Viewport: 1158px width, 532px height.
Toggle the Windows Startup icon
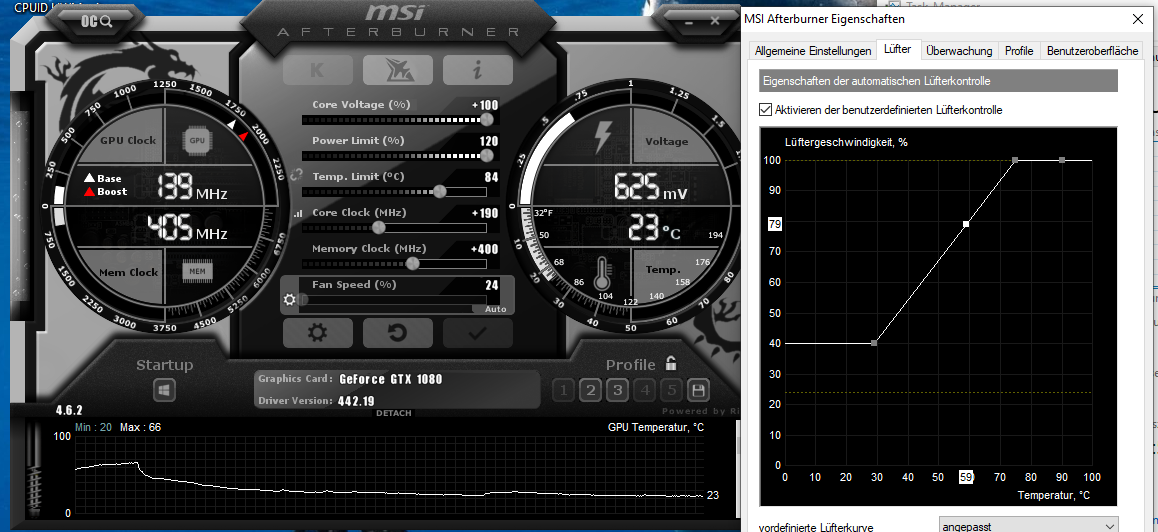[x=164, y=390]
